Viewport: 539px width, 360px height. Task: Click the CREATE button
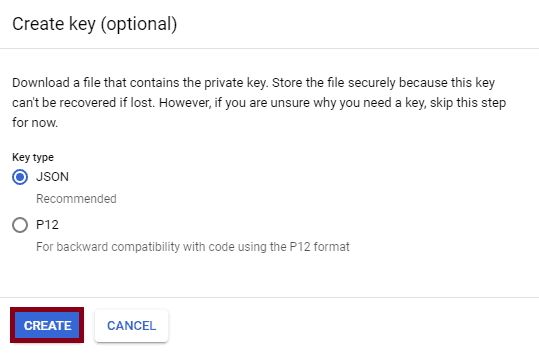pos(47,325)
